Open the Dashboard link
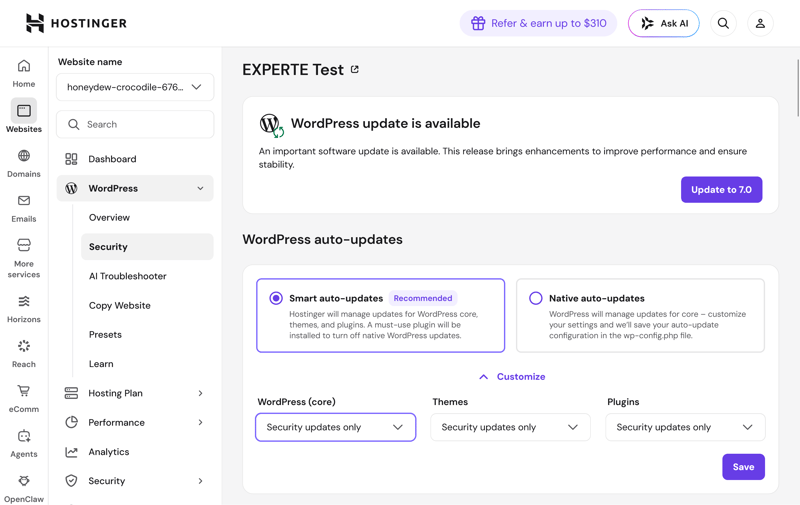 (x=112, y=159)
